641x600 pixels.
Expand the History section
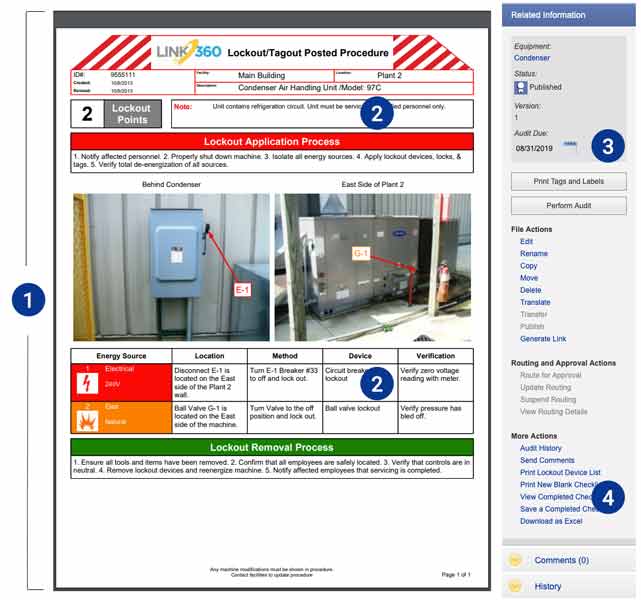click(x=547, y=586)
